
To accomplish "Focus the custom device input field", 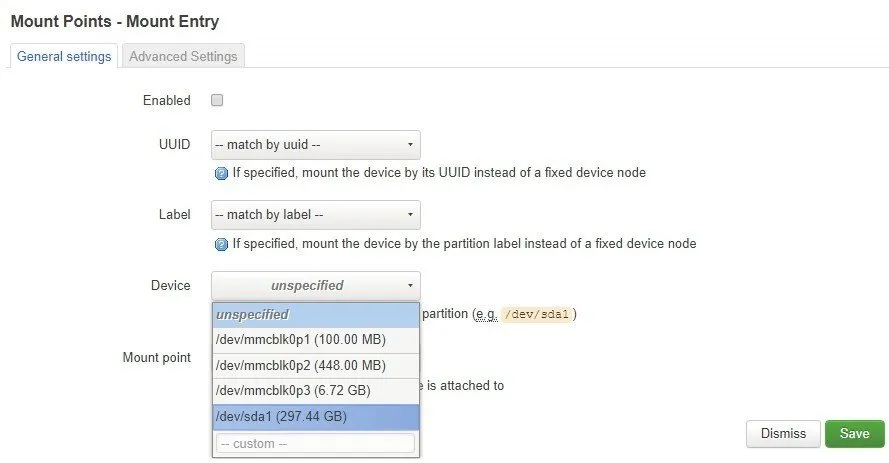I will [315, 443].
